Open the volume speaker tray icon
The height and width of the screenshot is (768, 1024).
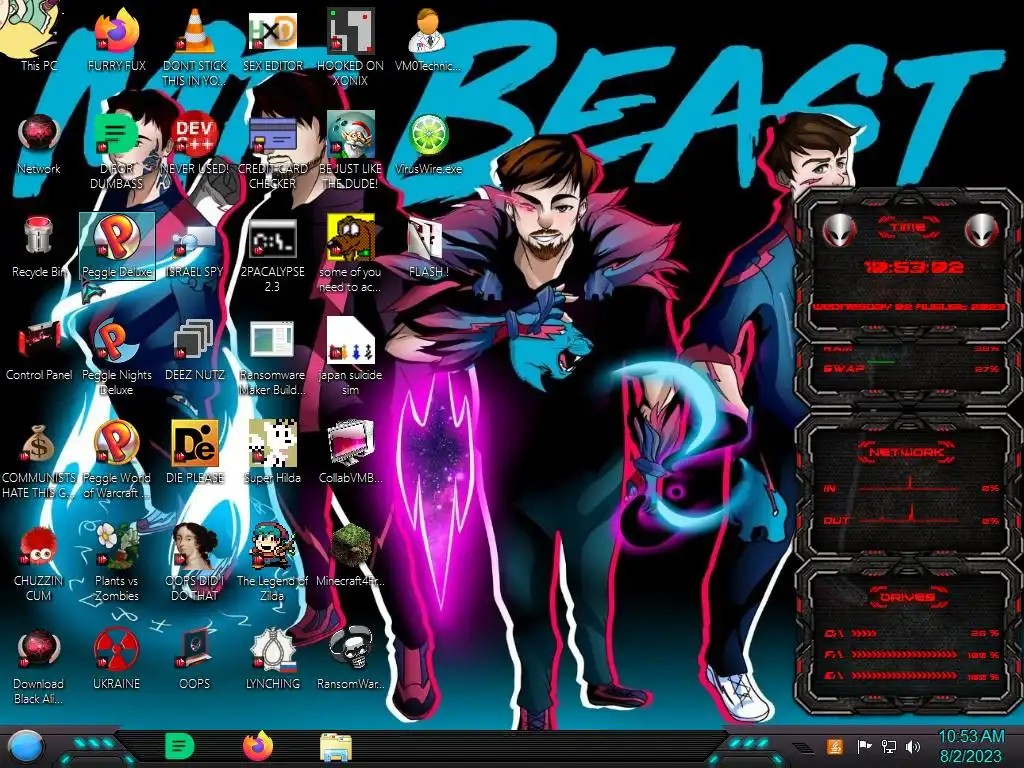913,746
